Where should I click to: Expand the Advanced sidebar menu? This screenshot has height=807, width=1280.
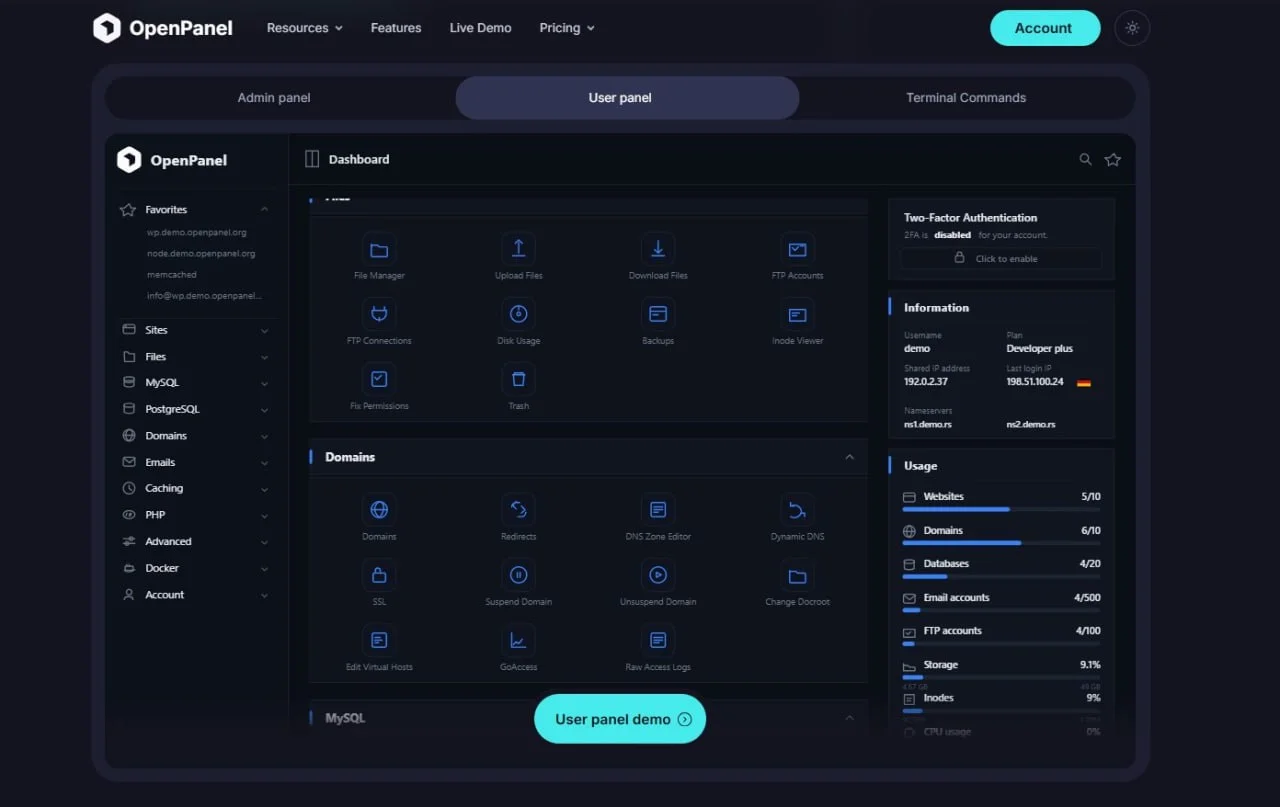coord(196,541)
